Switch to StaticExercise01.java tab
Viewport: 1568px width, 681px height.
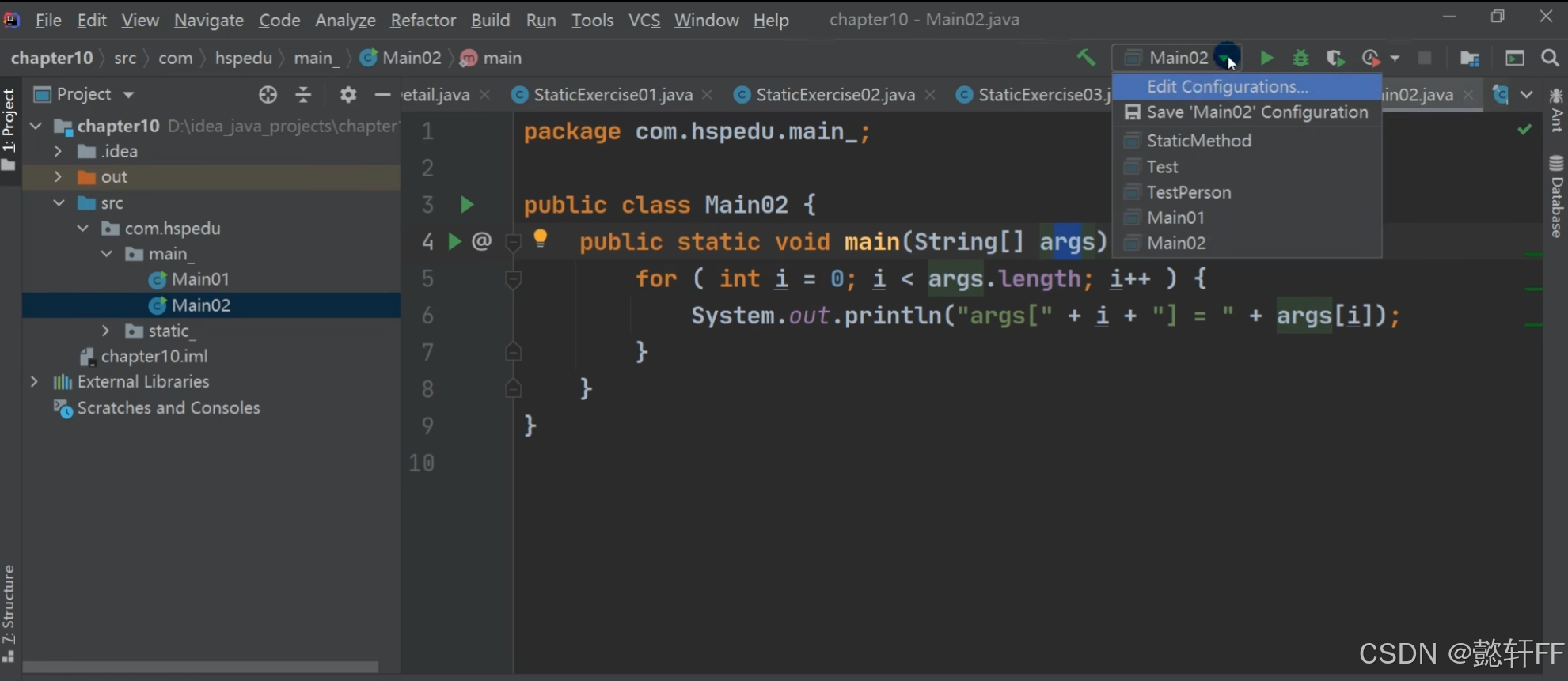pos(613,95)
